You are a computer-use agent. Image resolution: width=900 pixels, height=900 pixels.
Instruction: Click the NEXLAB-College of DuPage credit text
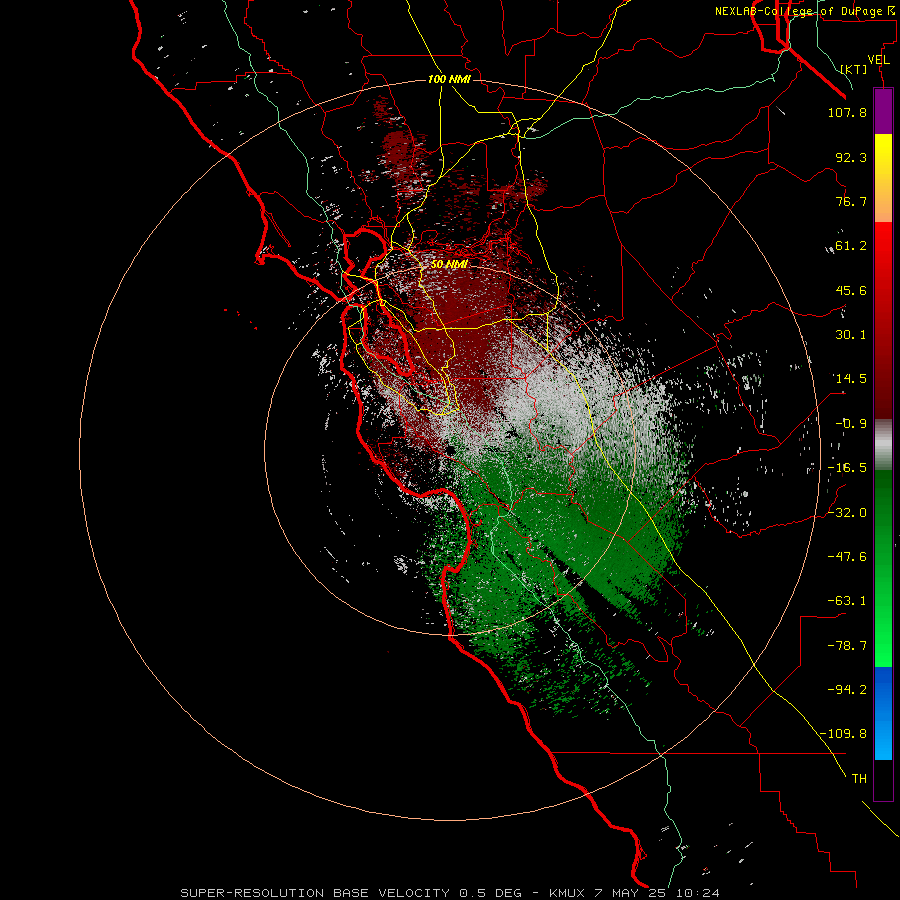(x=804, y=11)
